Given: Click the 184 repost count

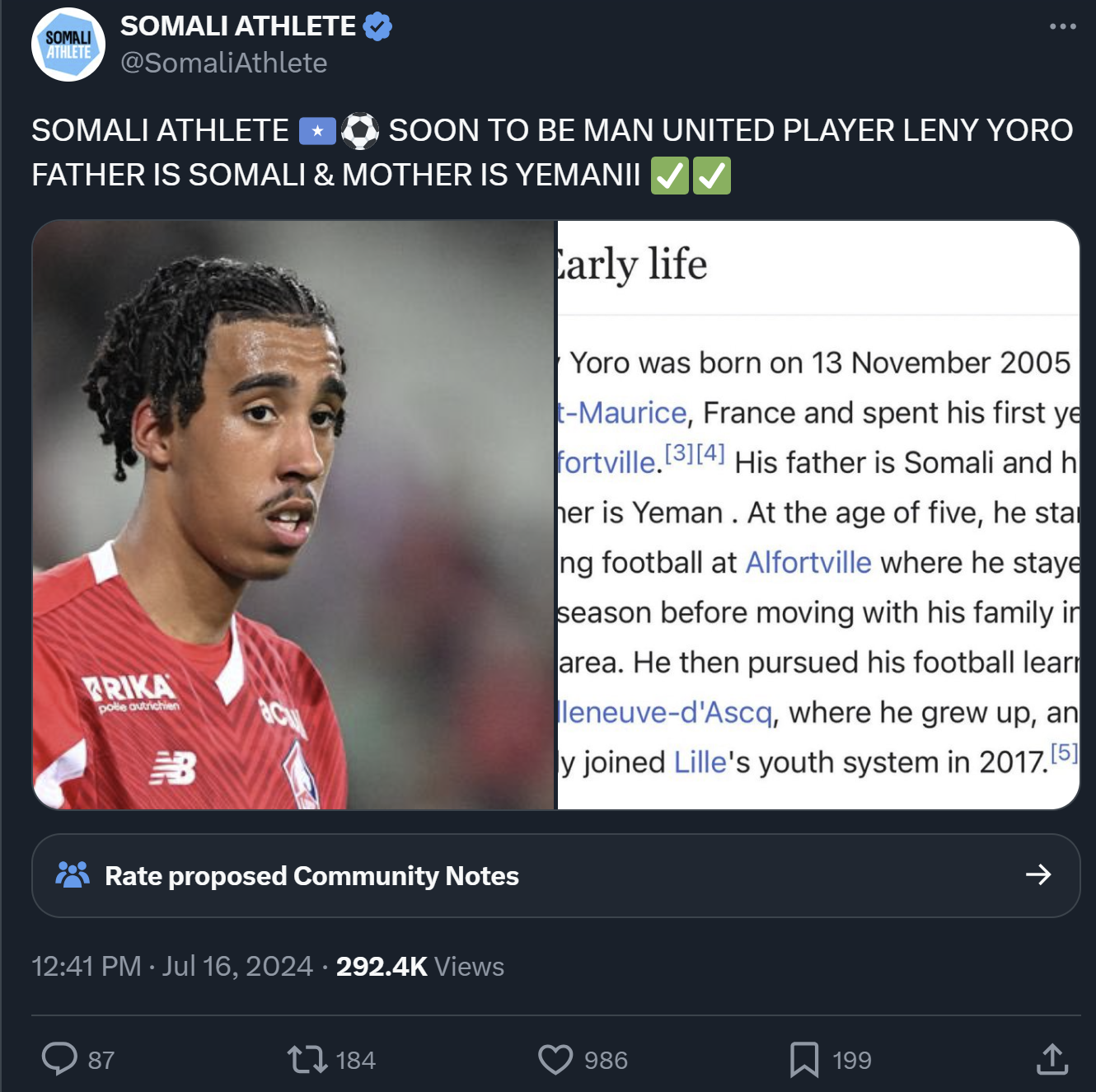Looking at the screenshot, I should coord(356,1060).
